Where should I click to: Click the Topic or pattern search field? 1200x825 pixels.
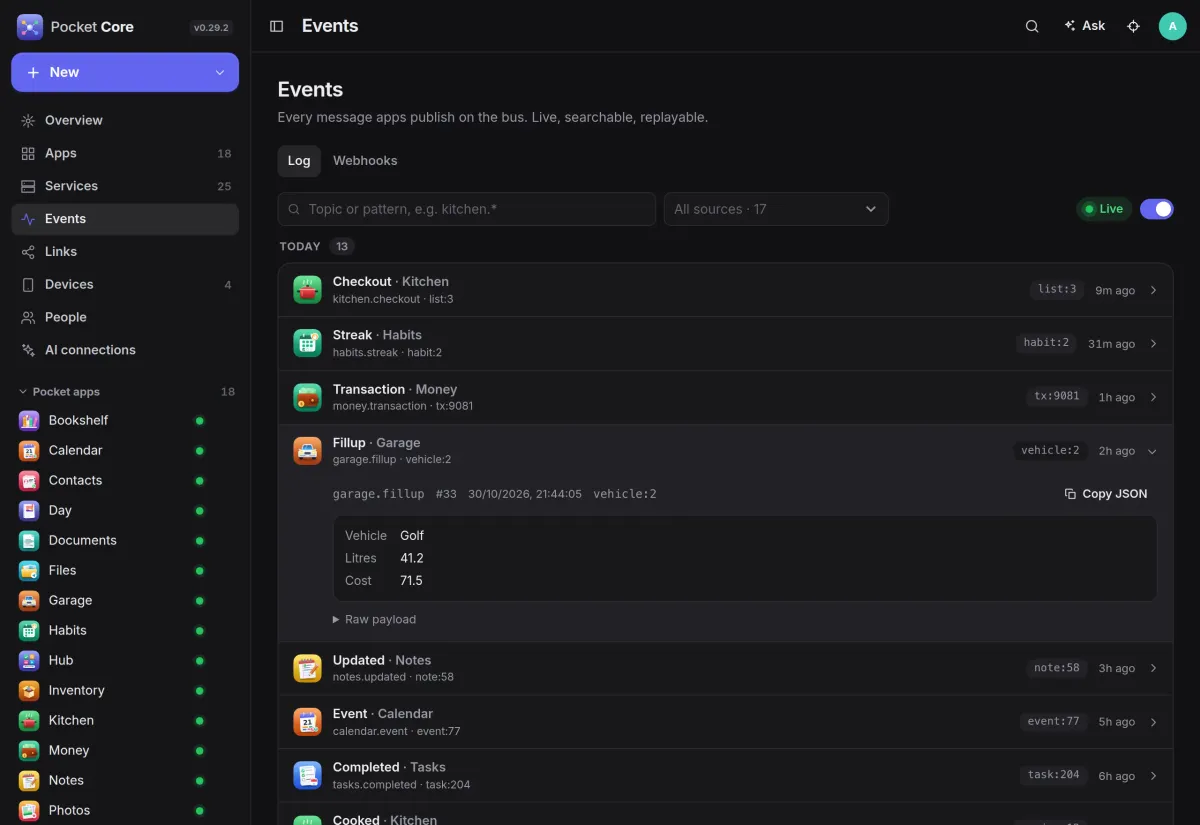tap(467, 209)
